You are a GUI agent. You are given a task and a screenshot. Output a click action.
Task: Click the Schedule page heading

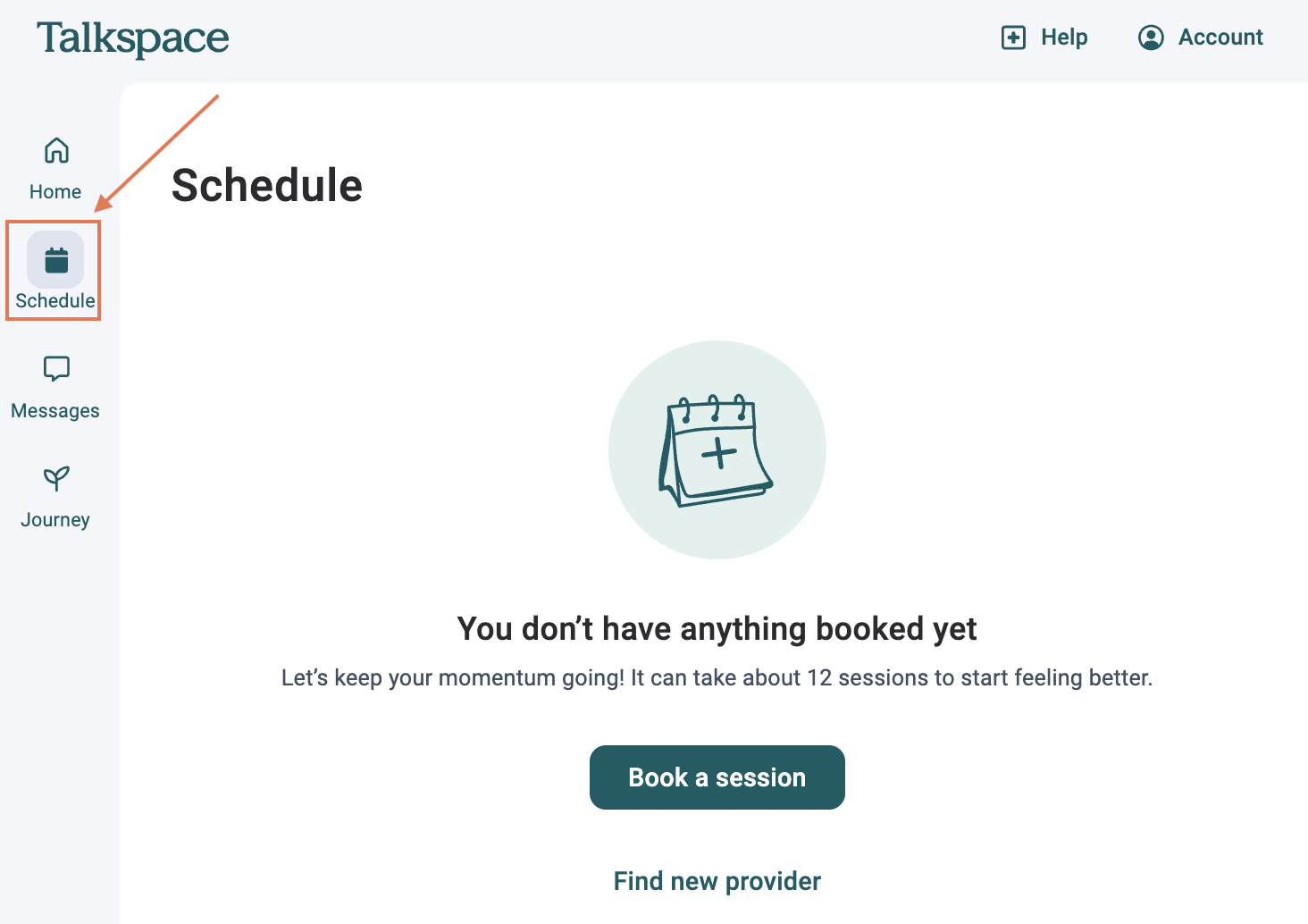tap(267, 186)
